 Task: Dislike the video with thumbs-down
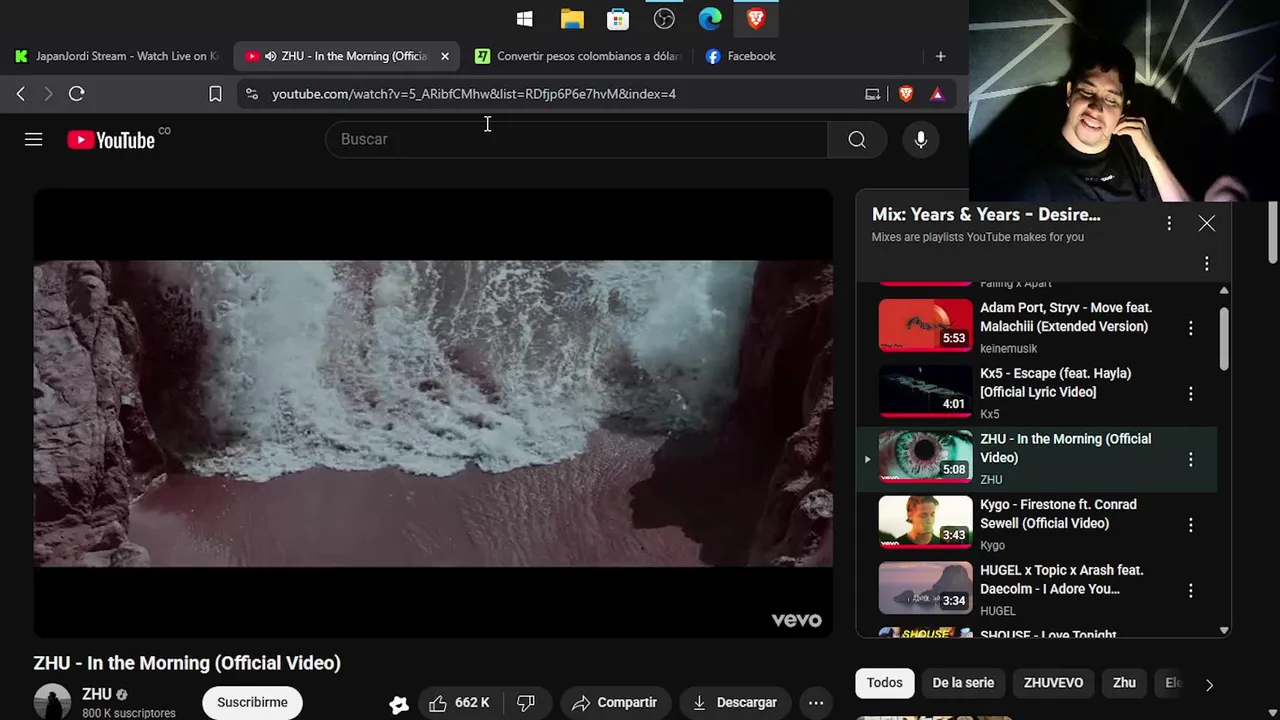pyautogui.click(x=526, y=703)
